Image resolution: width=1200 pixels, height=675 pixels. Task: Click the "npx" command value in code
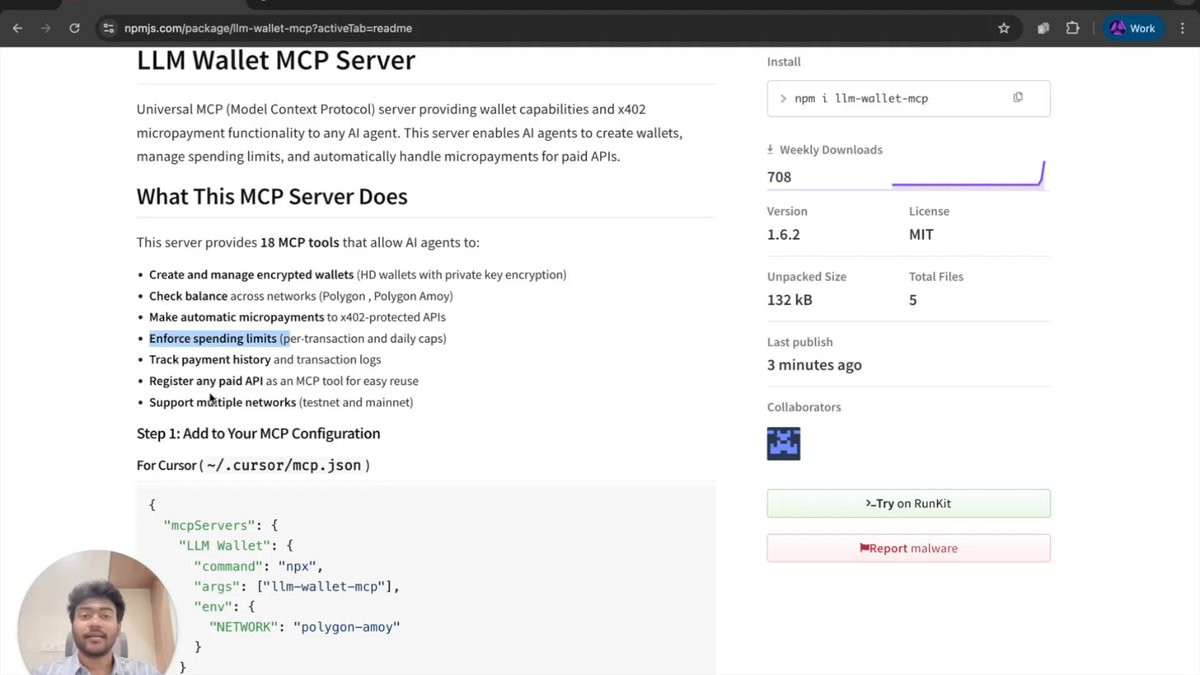(297, 566)
